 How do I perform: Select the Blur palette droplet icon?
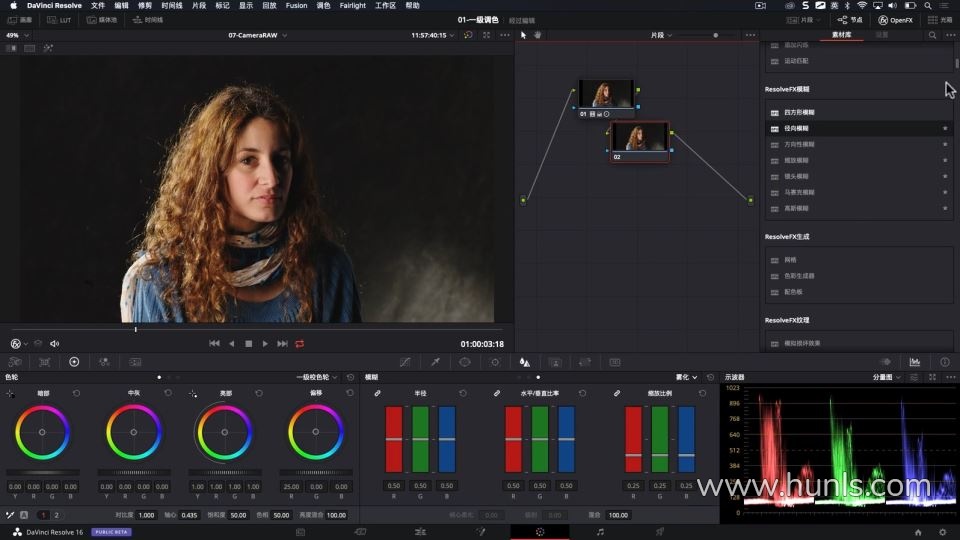525,362
